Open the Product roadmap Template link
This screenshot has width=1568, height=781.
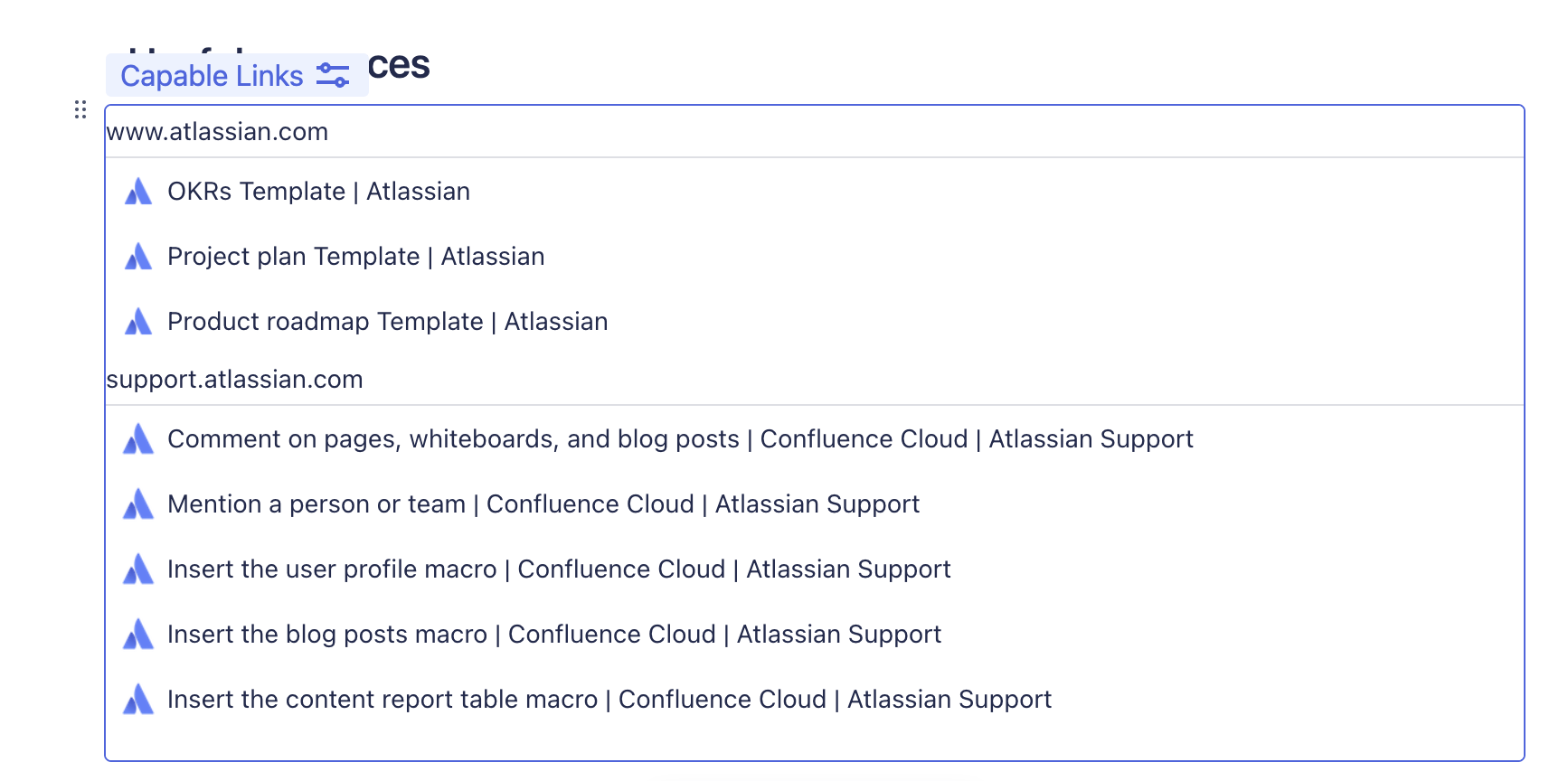pyautogui.click(x=387, y=322)
